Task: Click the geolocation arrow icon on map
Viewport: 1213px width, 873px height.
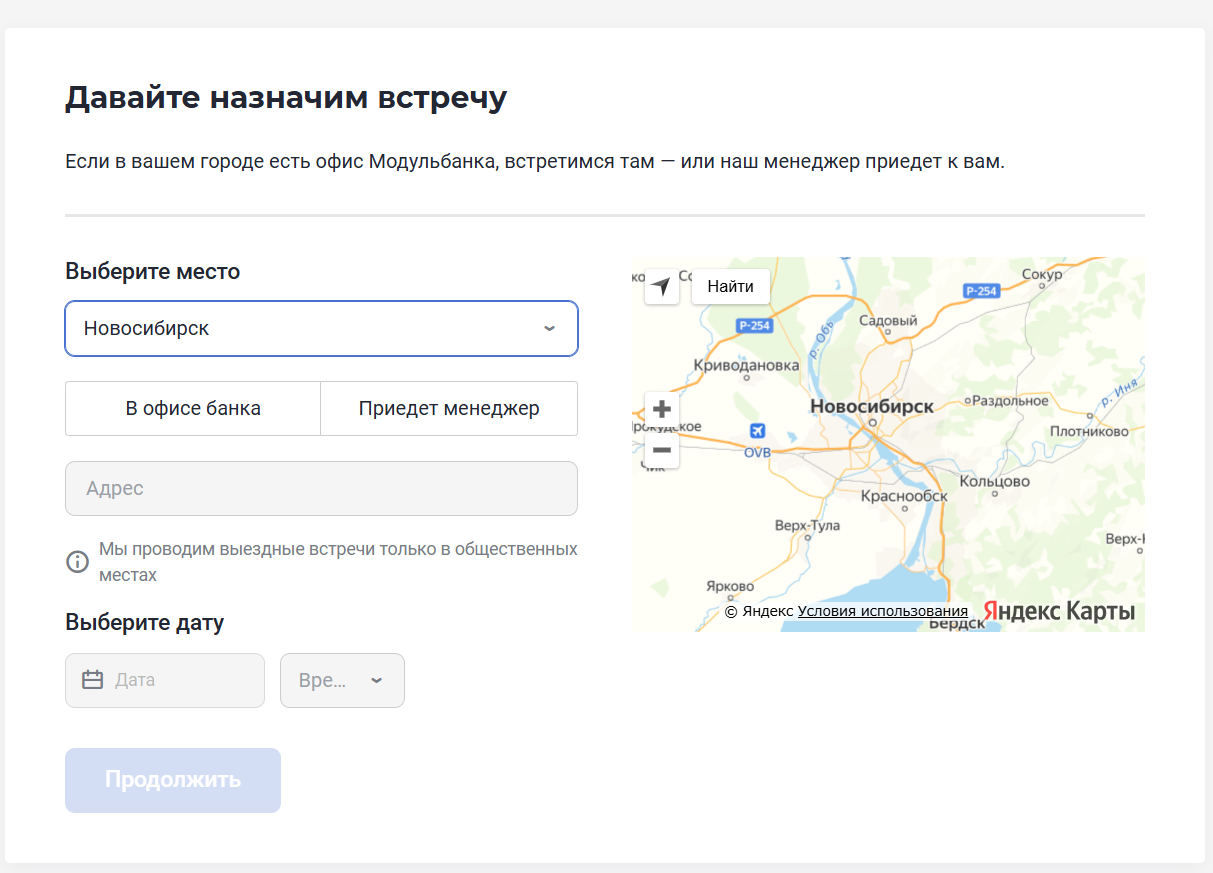Action: coord(661,286)
